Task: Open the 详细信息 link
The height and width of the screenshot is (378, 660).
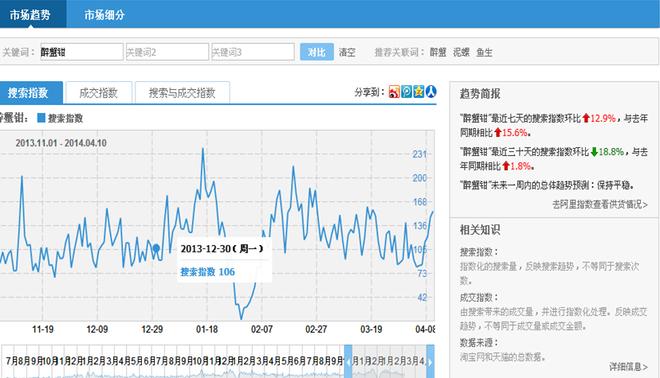Action: click(x=628, y=367)
